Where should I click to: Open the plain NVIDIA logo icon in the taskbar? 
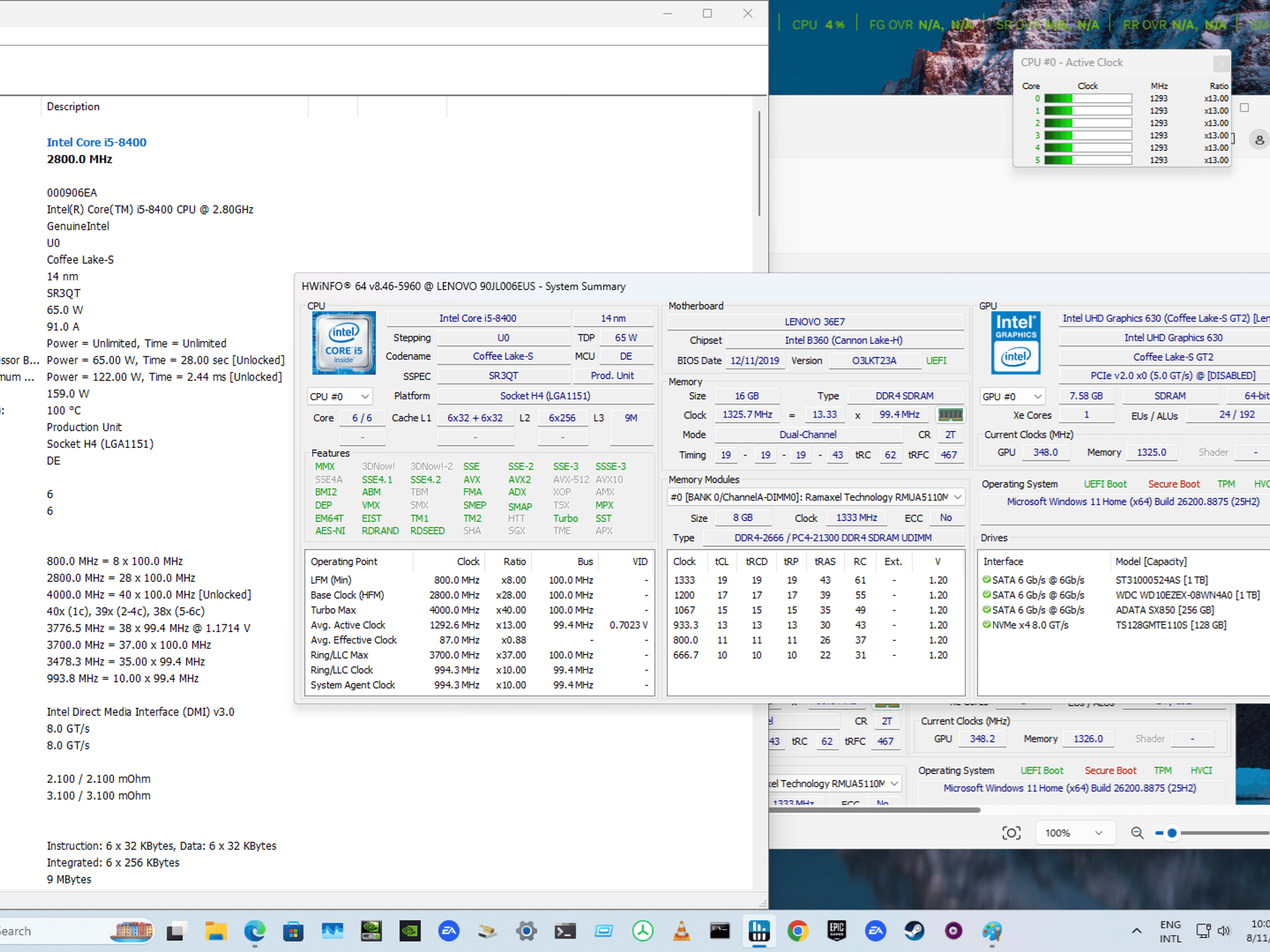tap(410, 931)
